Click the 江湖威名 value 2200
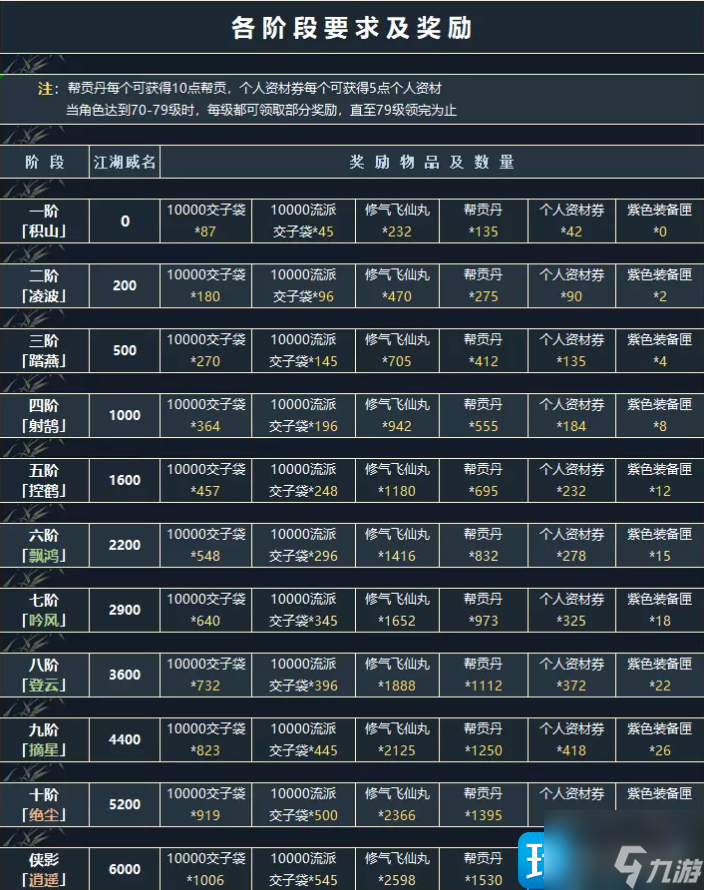This screenshot has height=890, width=704. point(124,545)
